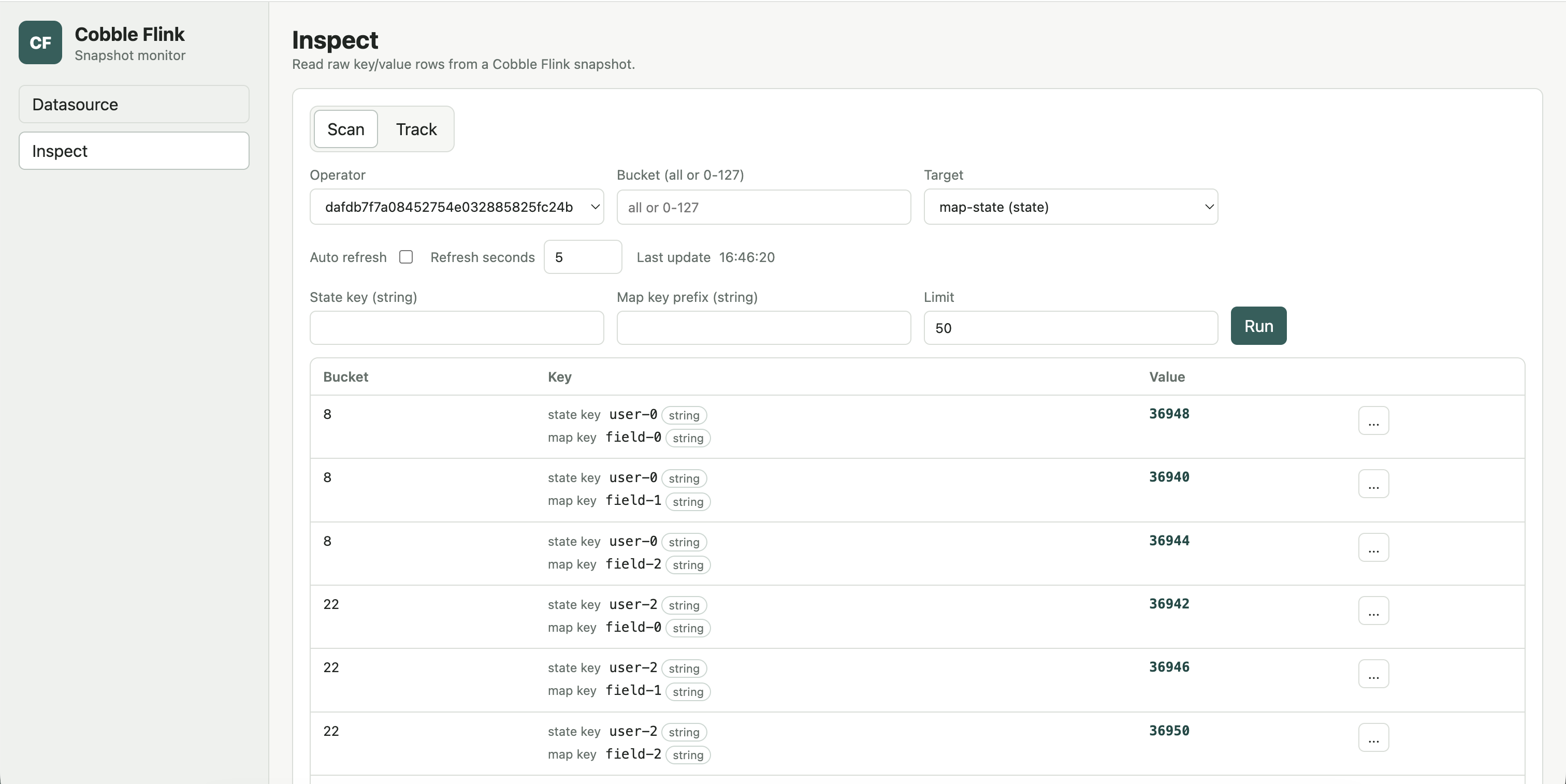The height and width of the screenshot is (784, 1566).
Task: Click the CF Cobble Flink logo icon
Action: (x=40, y=42)
